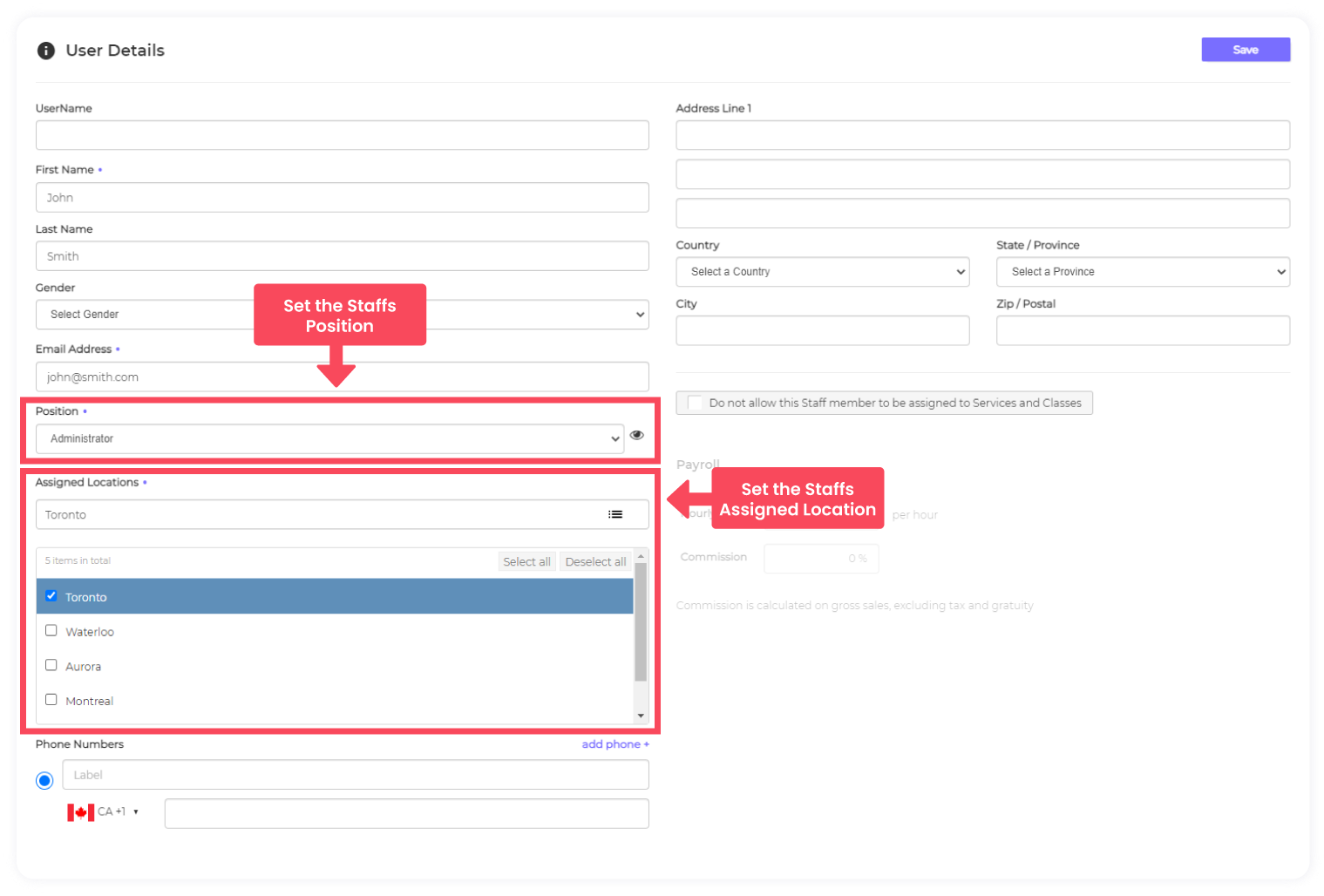Uncheck the Toronto location checkbox
Viewport: 1324px width, 896px height.
tap(51, 596)
